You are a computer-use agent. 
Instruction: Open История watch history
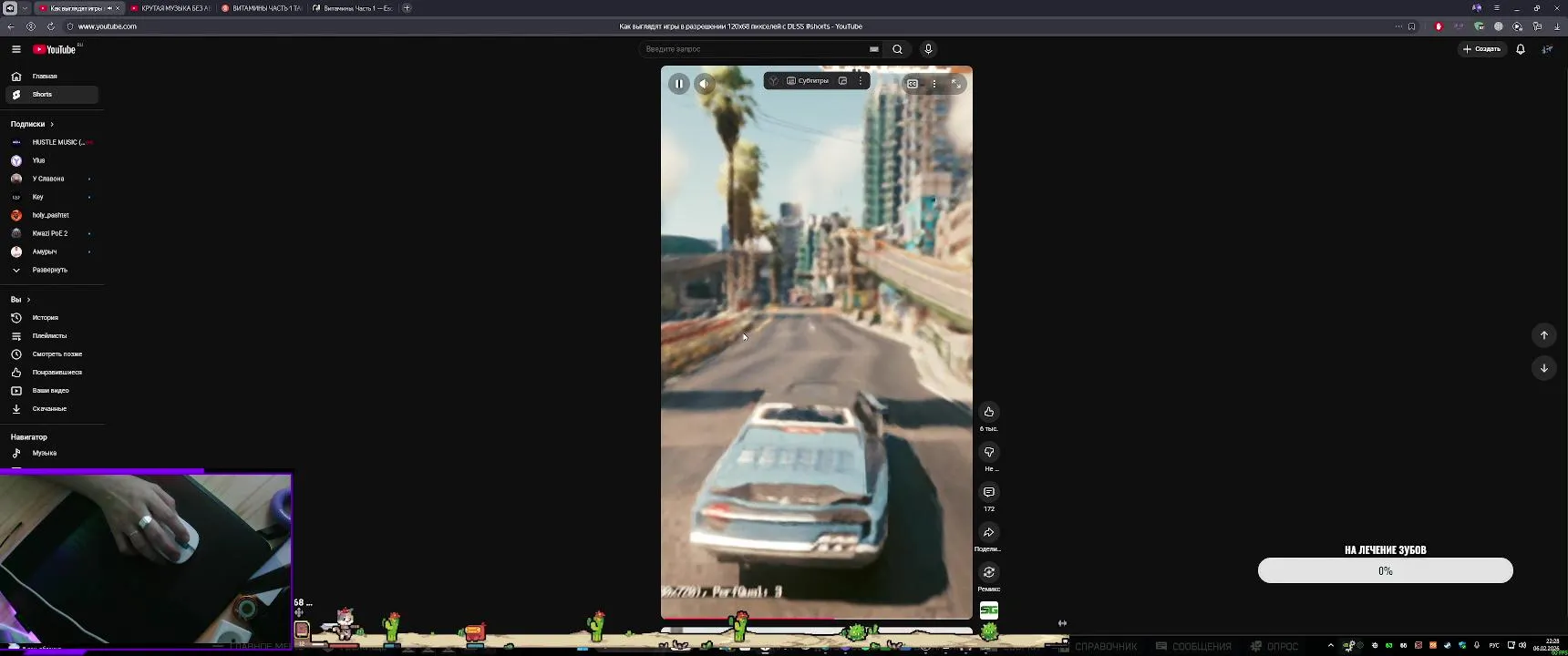click(52, 318)
